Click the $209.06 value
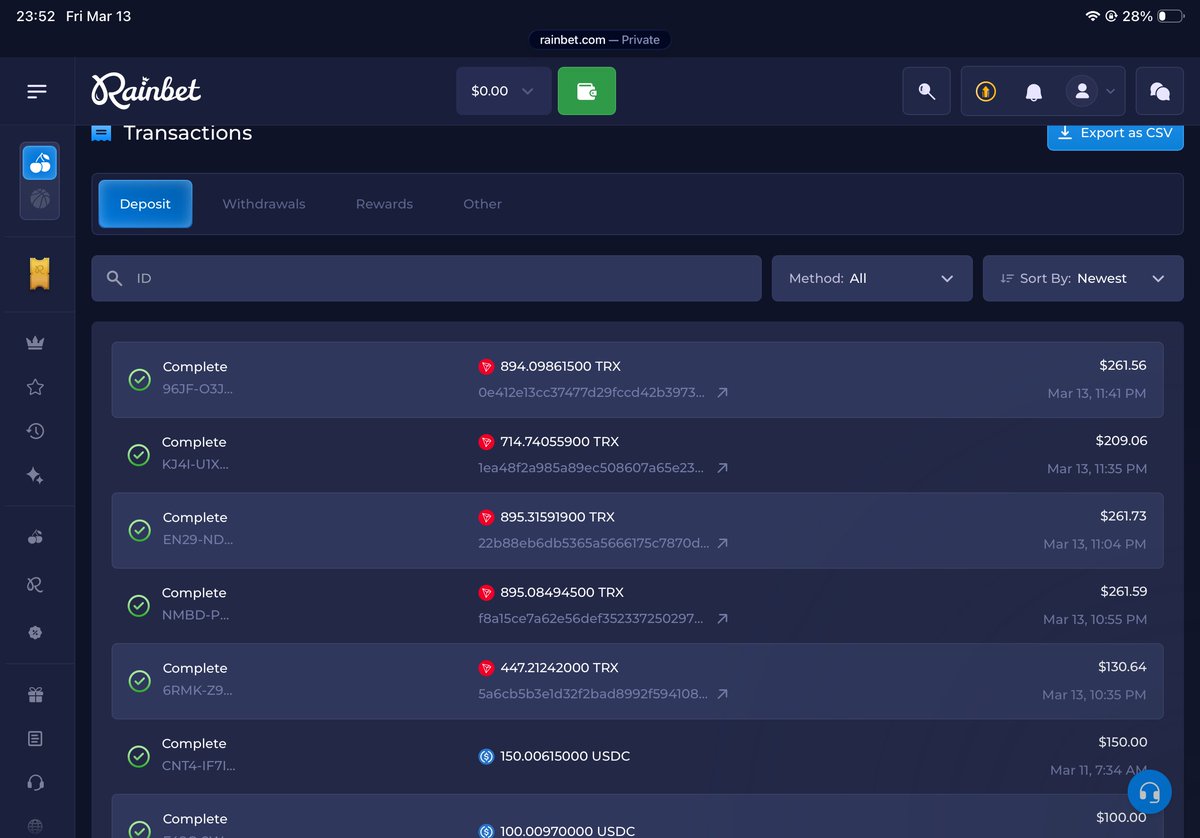 [1122, 440]
